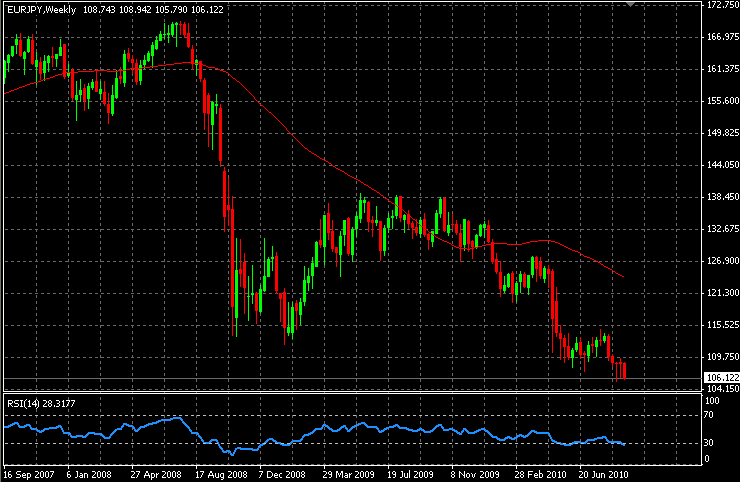Click the end of the red moving average line

(624, 277)
